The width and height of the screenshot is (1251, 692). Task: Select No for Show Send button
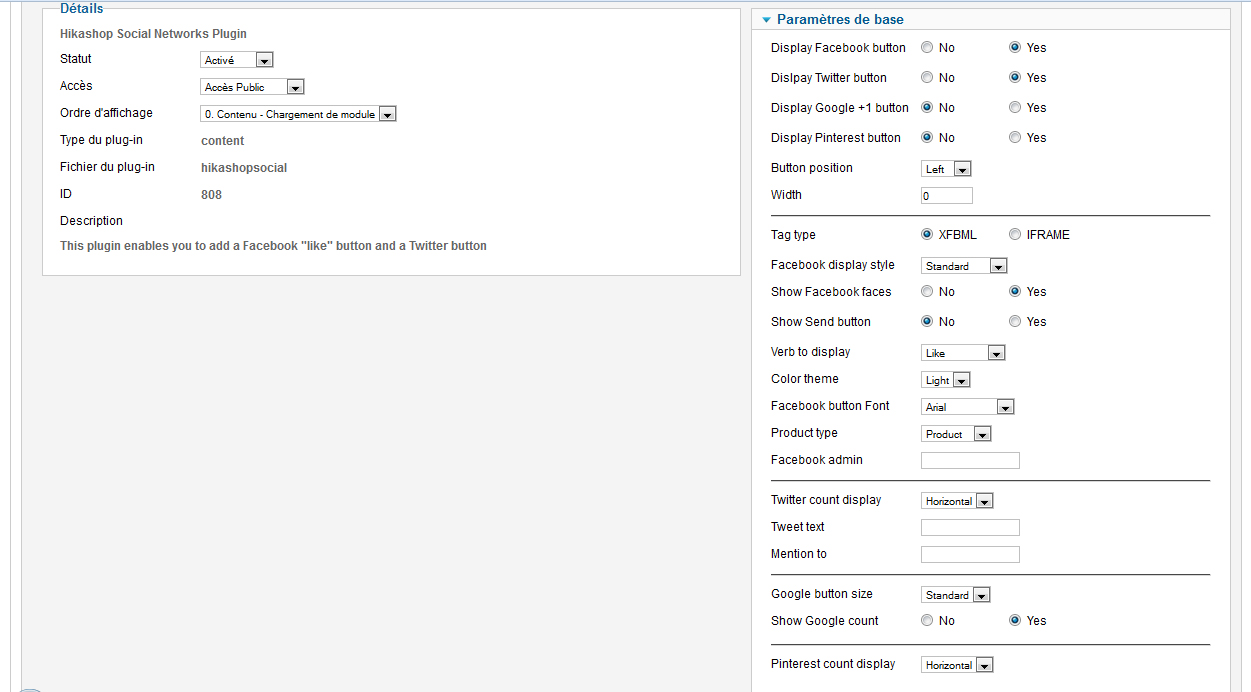(927, 321)
